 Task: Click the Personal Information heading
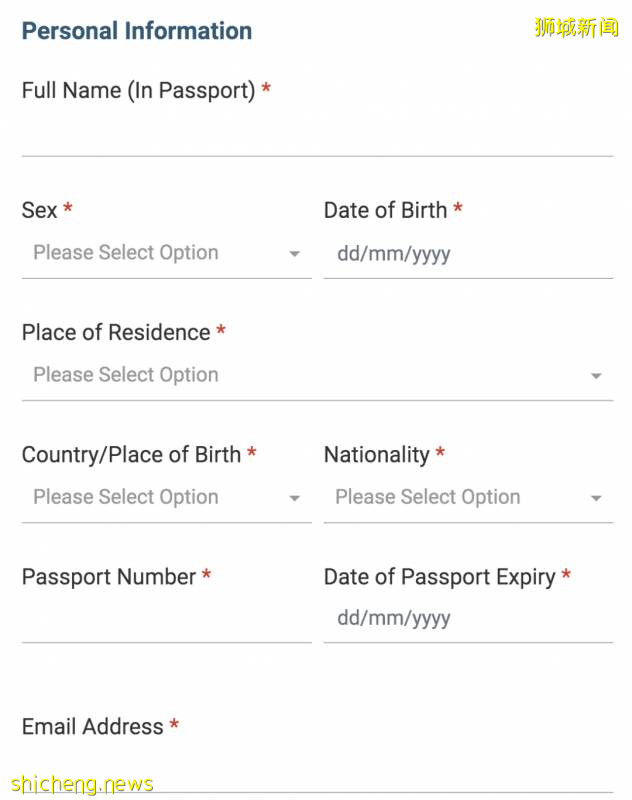[x=137, y=31]
